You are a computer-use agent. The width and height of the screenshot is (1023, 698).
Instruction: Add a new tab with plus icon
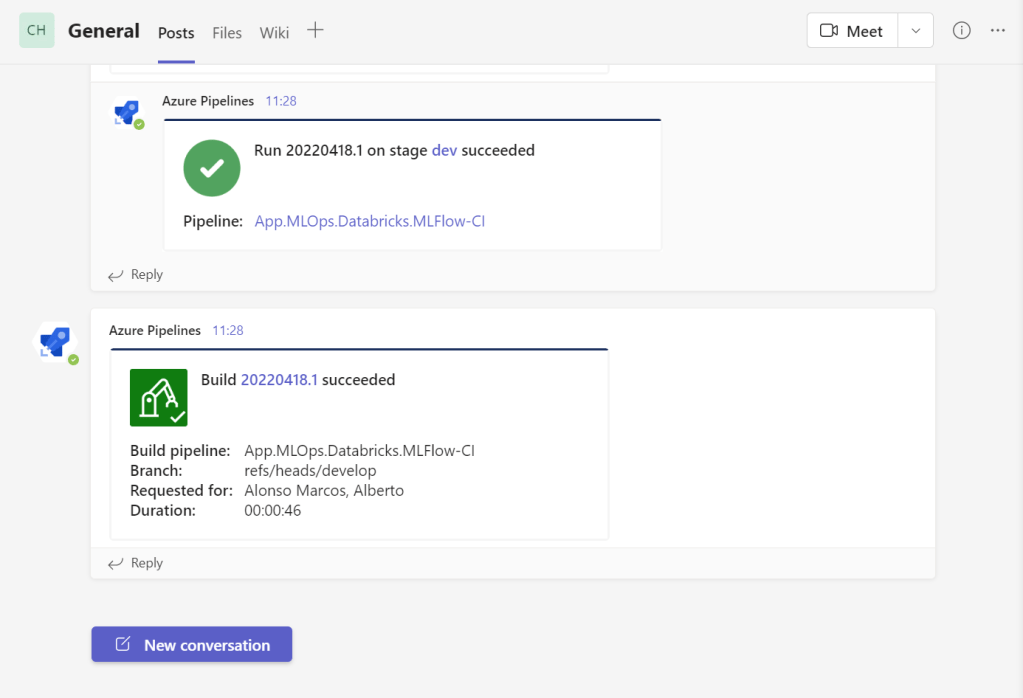315,31
